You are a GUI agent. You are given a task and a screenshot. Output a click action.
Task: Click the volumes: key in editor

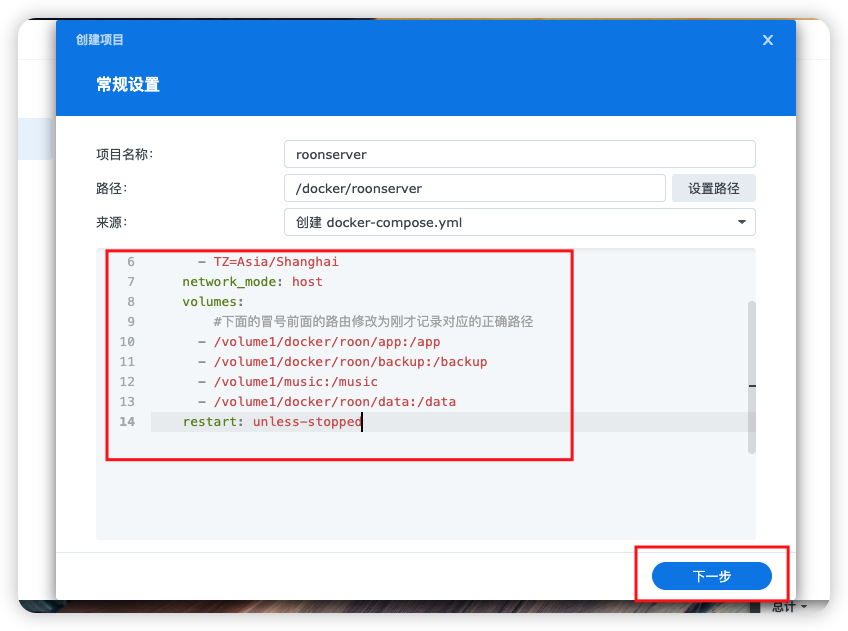[212, 302]
